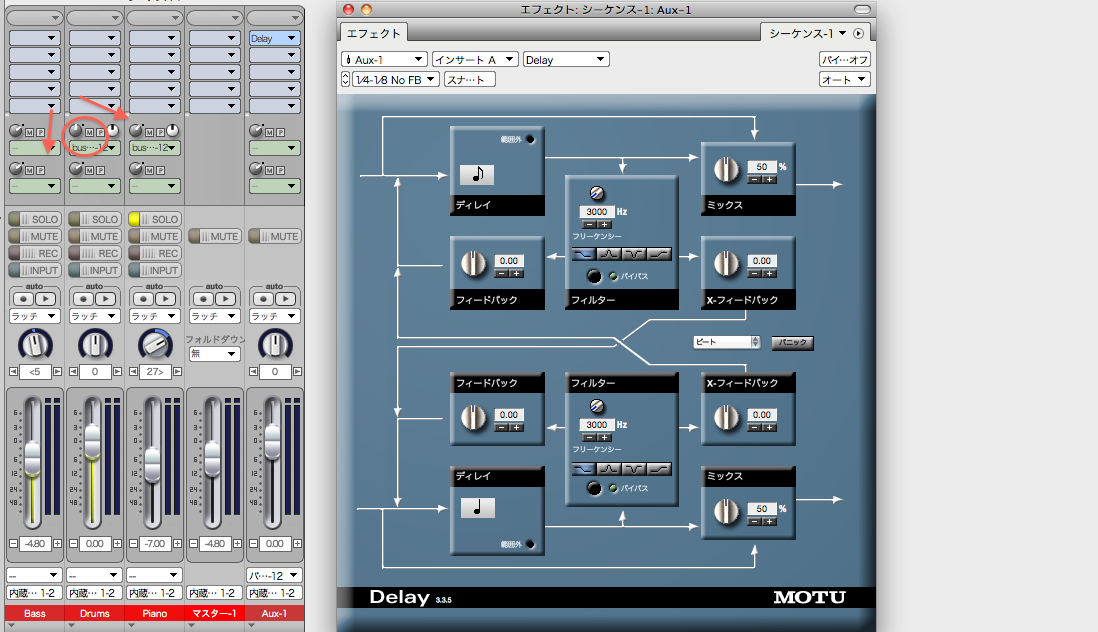Click the スナ…ト snapshot button
This screenshot has height=632, width=1098.
point(470,80)
